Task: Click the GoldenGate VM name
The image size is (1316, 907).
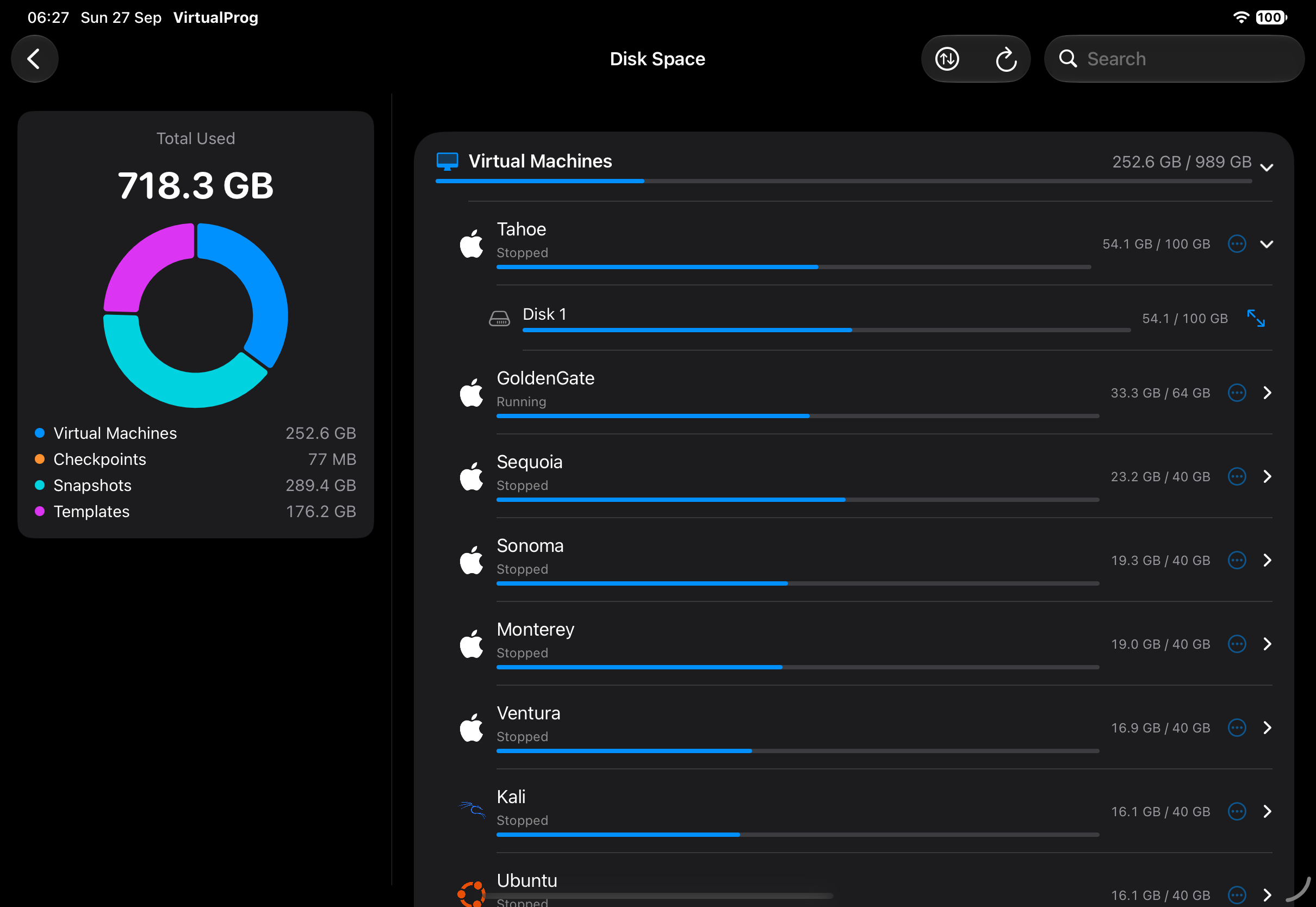Action: coord(545,378)
